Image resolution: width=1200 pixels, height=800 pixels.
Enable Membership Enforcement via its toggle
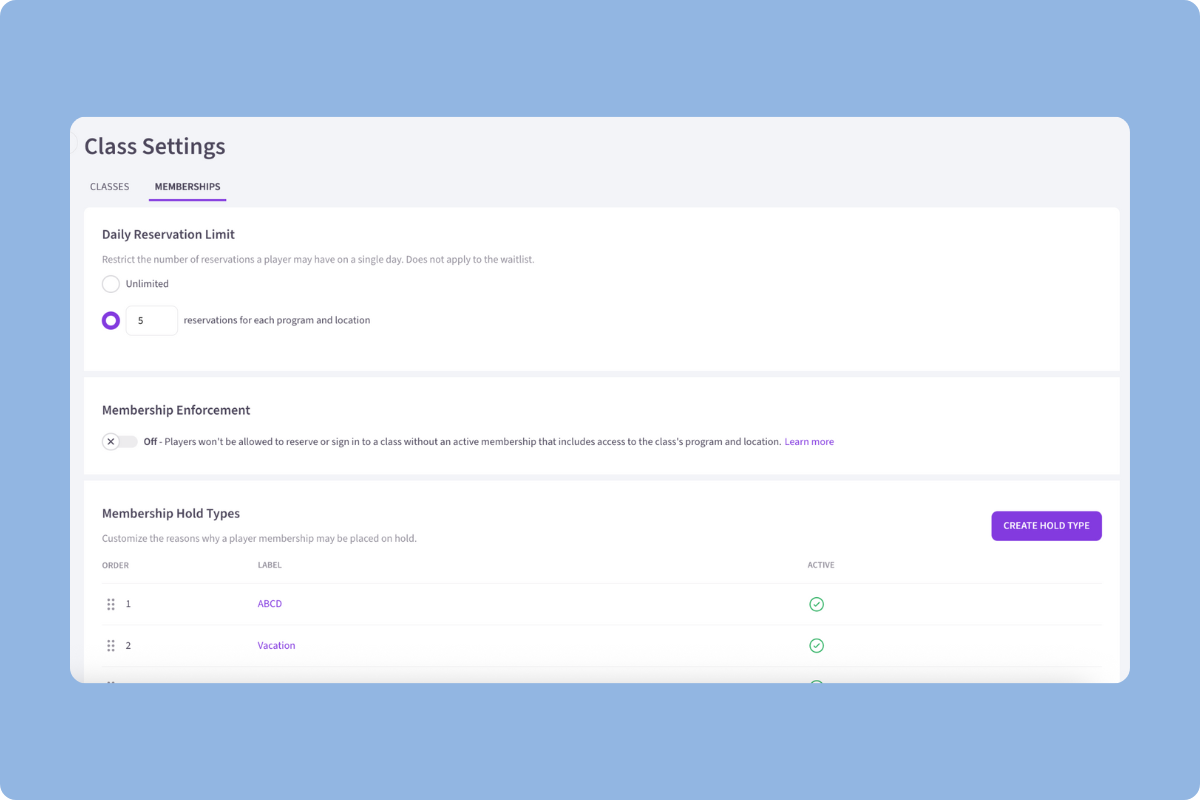[120, 441]
